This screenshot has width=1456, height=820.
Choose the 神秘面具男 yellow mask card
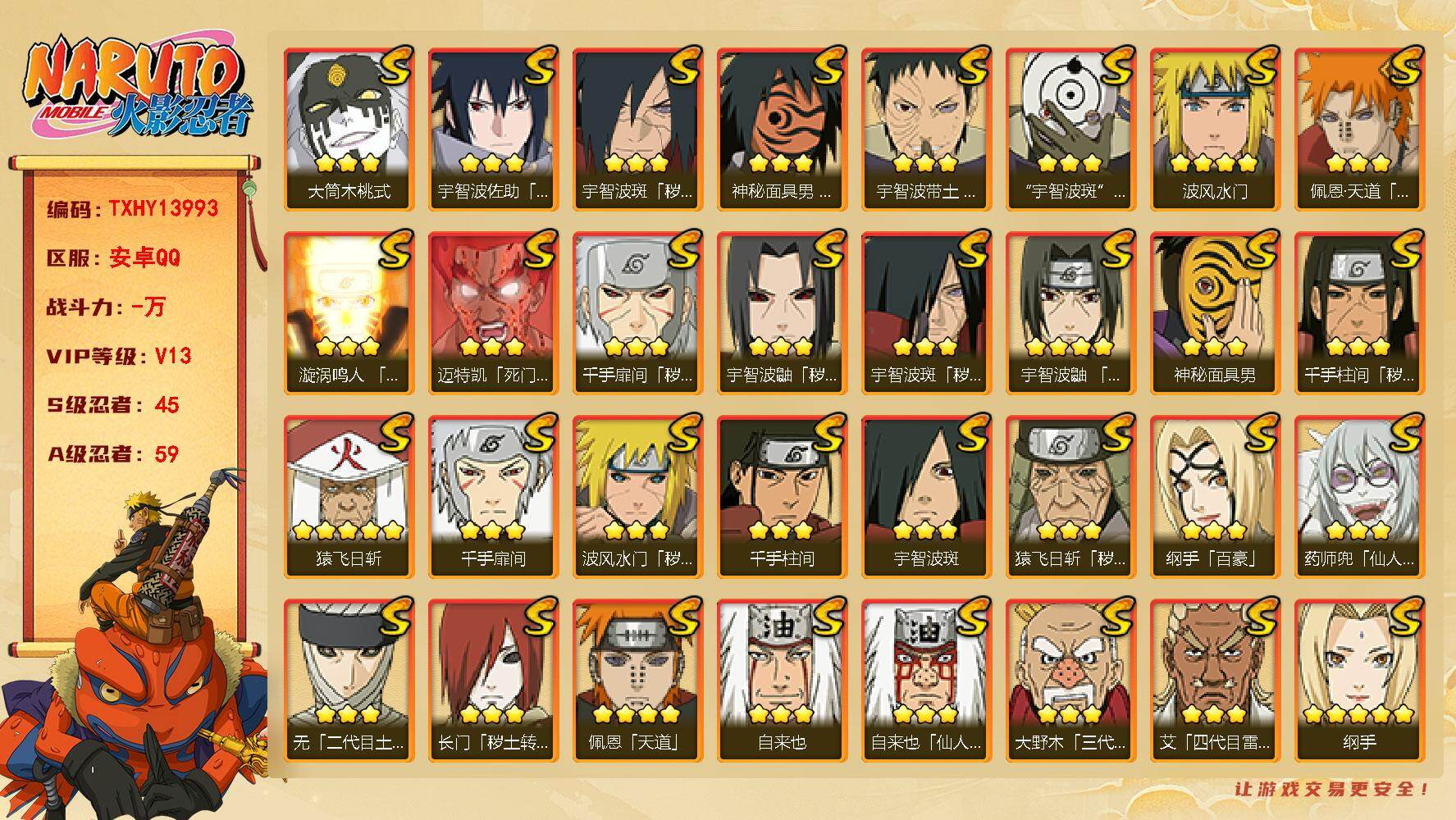click(x=1215, y=313)
